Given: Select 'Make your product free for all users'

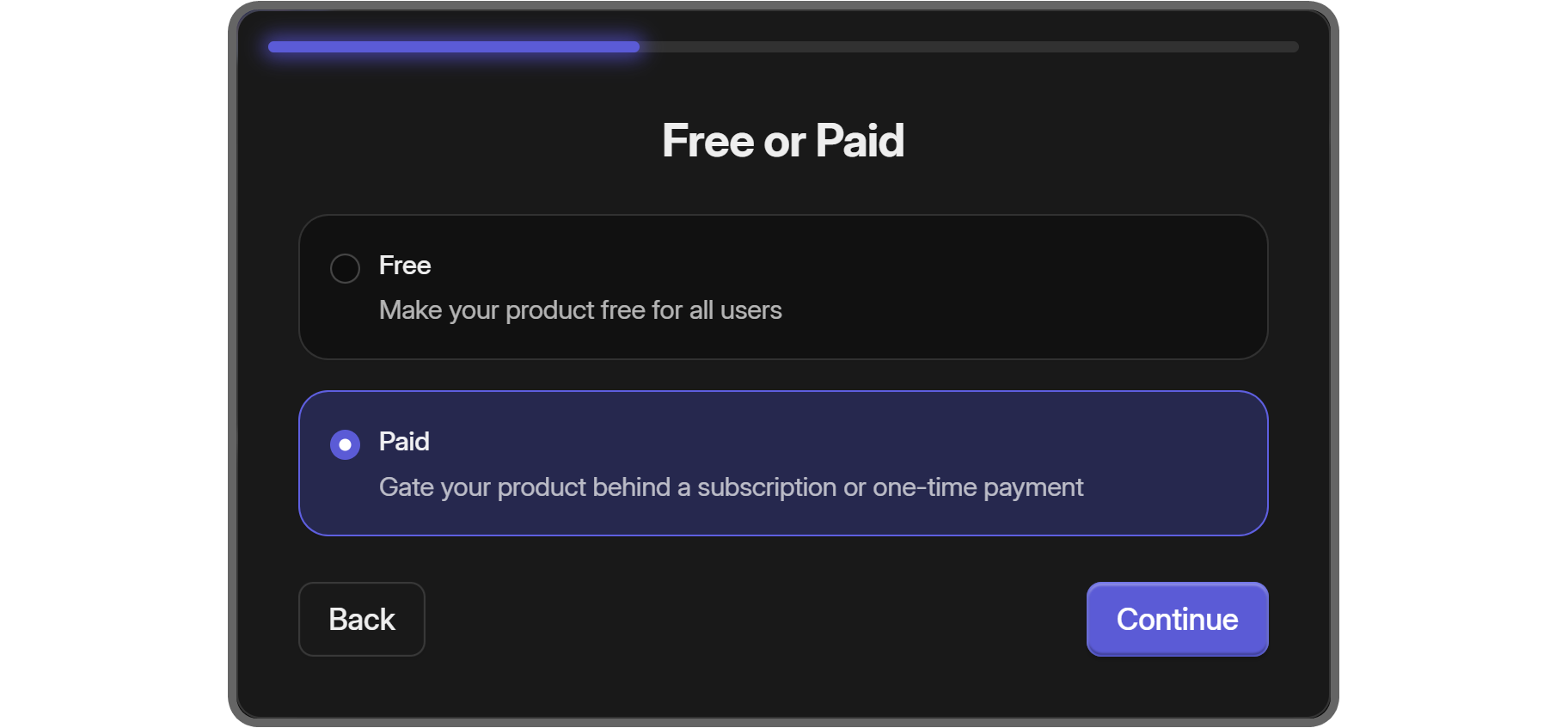Looking at the screenshot, I should (x=580, y=310).
